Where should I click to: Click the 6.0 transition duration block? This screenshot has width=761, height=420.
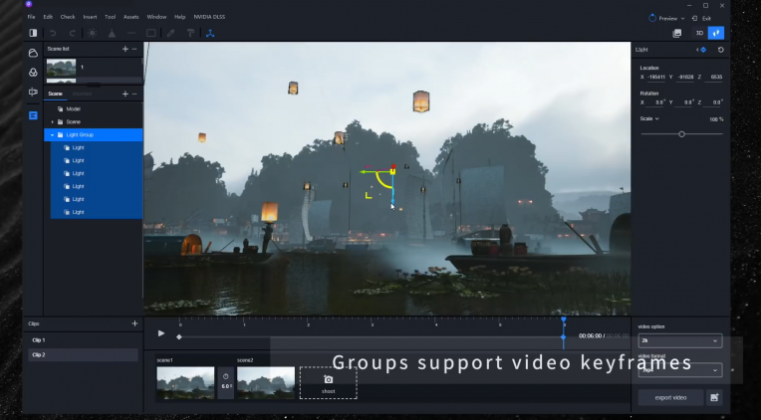(x=226, y=383)
